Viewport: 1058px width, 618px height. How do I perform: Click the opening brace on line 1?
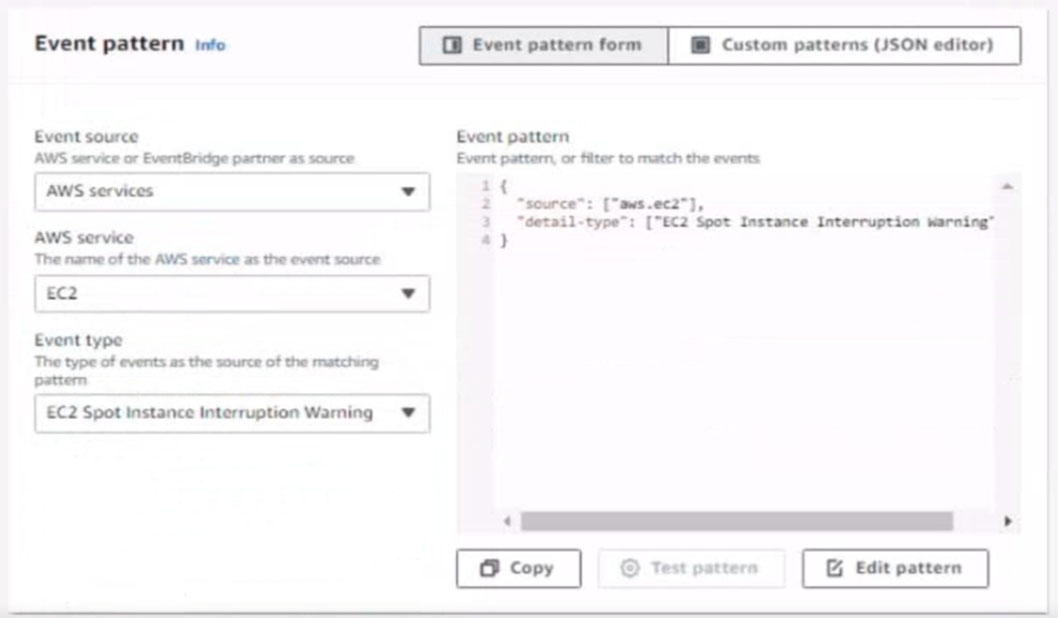[503, 187]
